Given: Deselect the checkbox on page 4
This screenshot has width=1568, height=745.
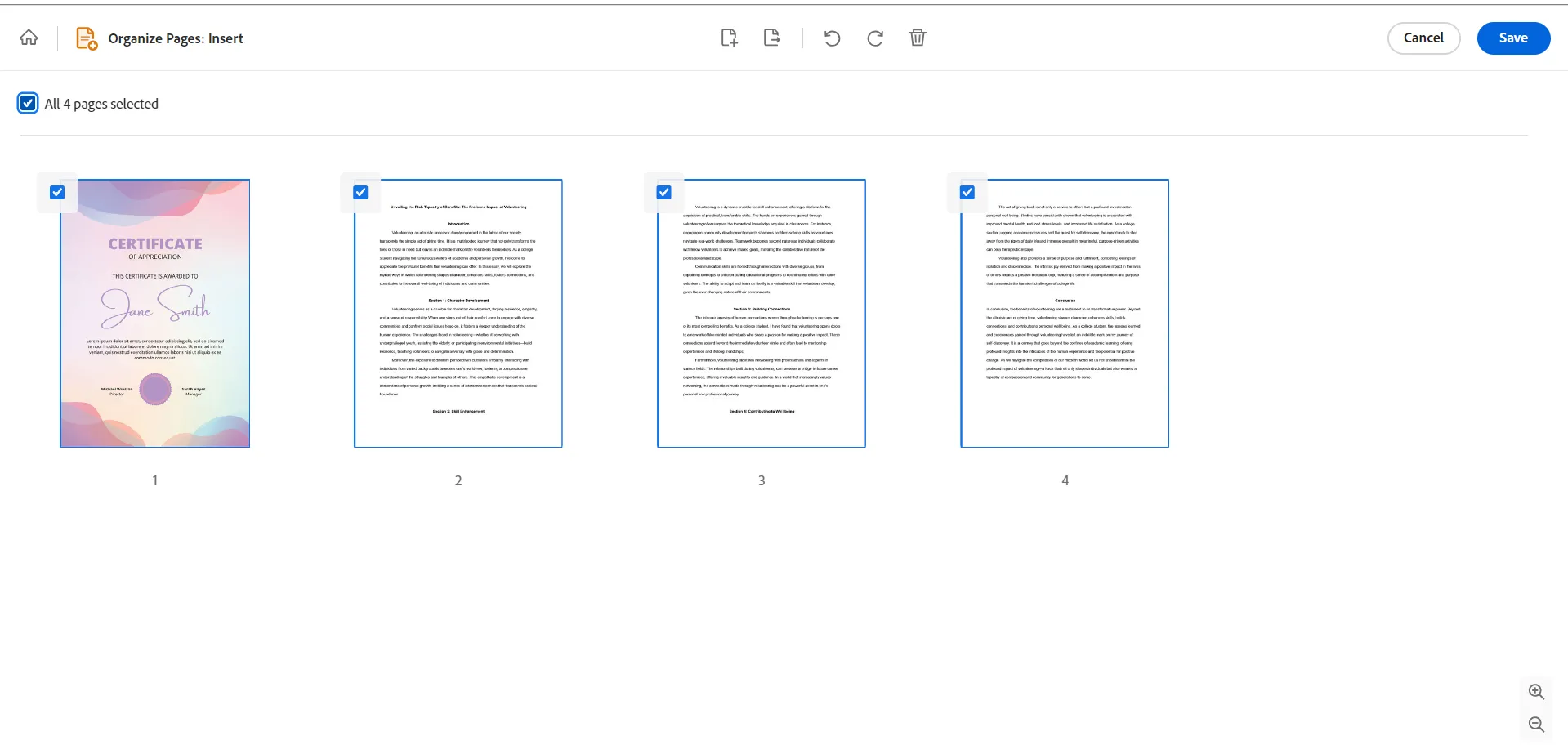Looking at the screenshot, I should tap(967, 193).
